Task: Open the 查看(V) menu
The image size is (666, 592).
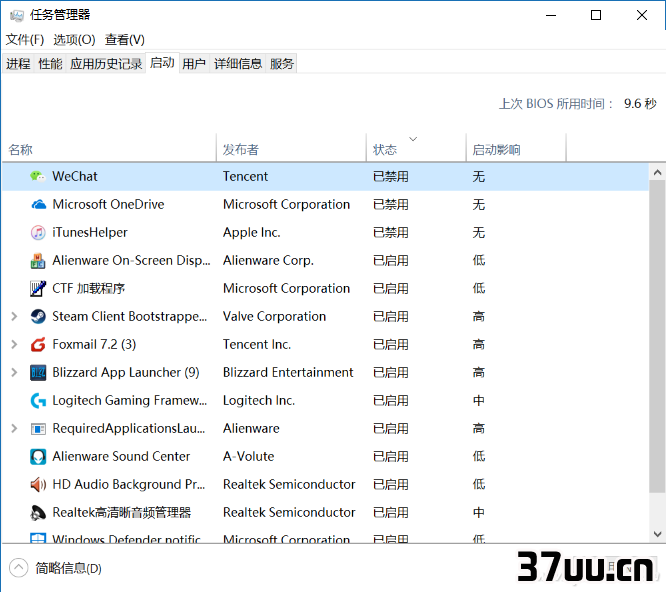Action: pos(125,40)
